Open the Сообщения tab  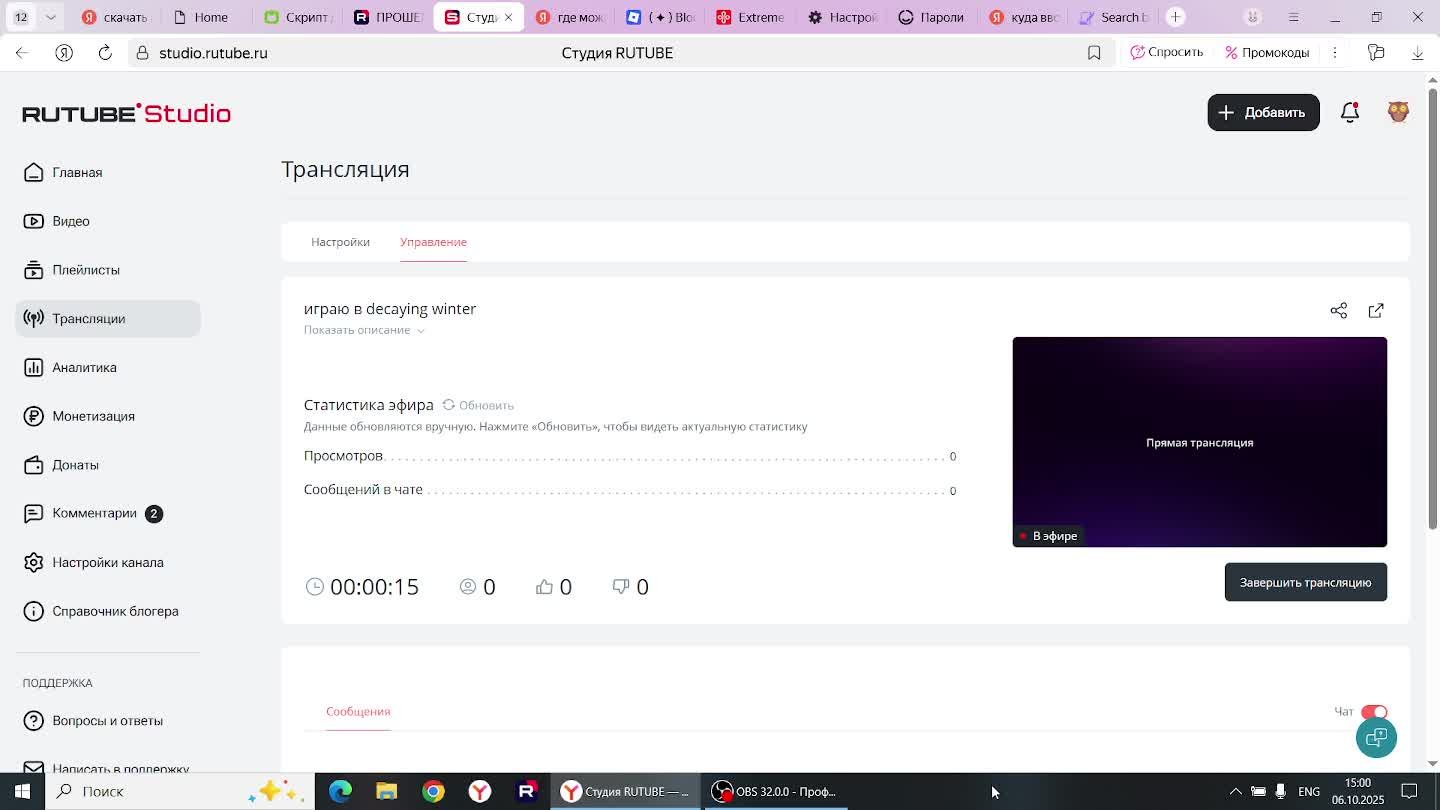coord(358,712)
